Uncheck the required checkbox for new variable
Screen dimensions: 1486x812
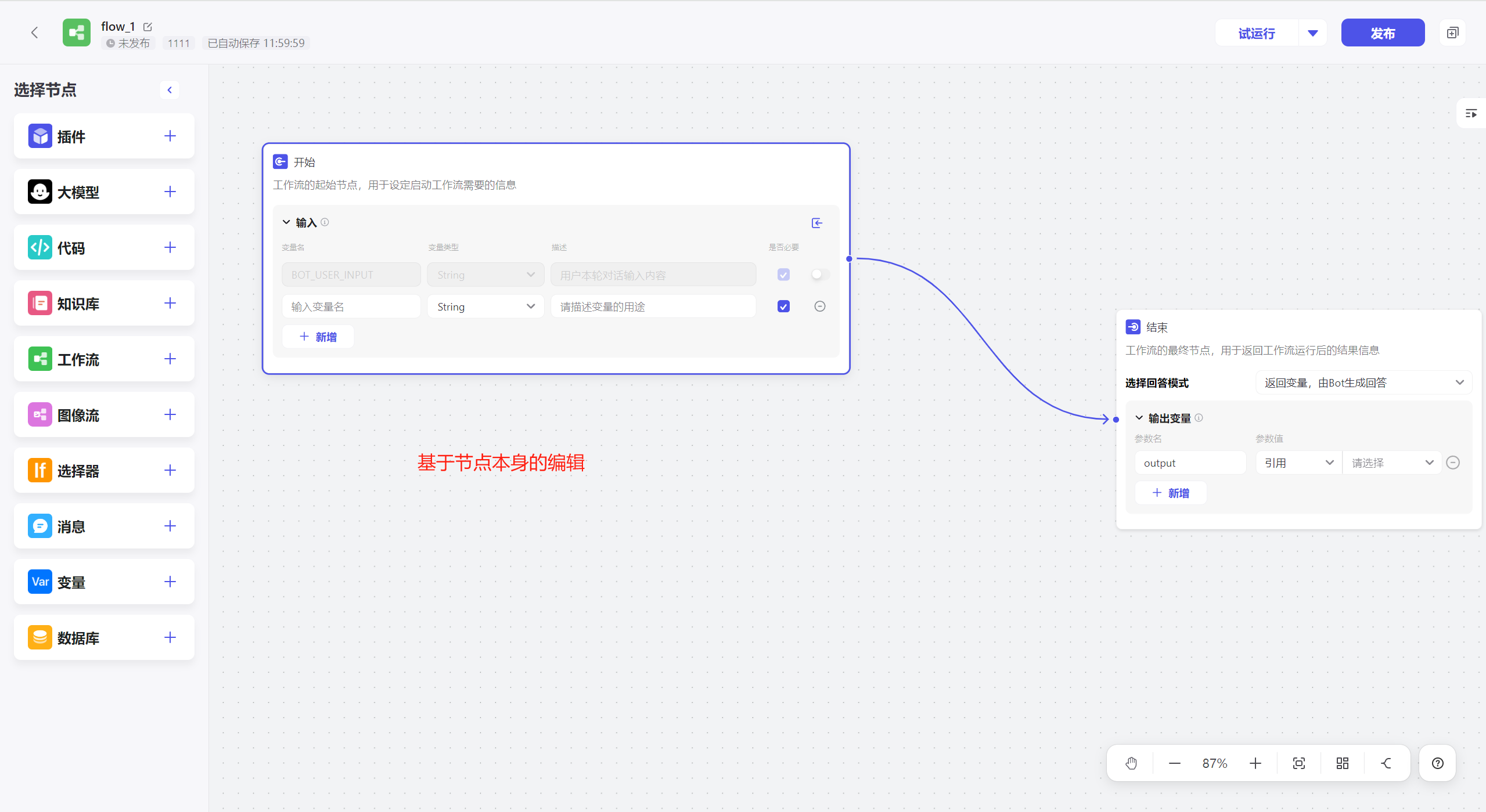coord(783,306)
